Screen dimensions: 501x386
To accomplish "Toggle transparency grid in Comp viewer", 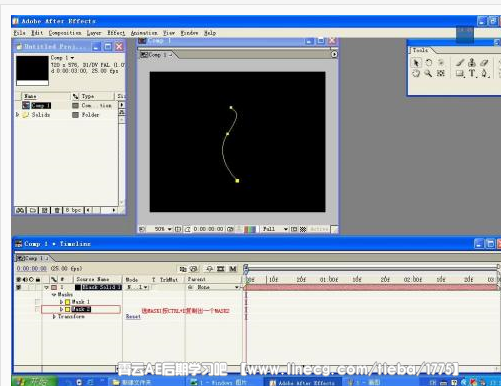I will (x=303, y=229).
